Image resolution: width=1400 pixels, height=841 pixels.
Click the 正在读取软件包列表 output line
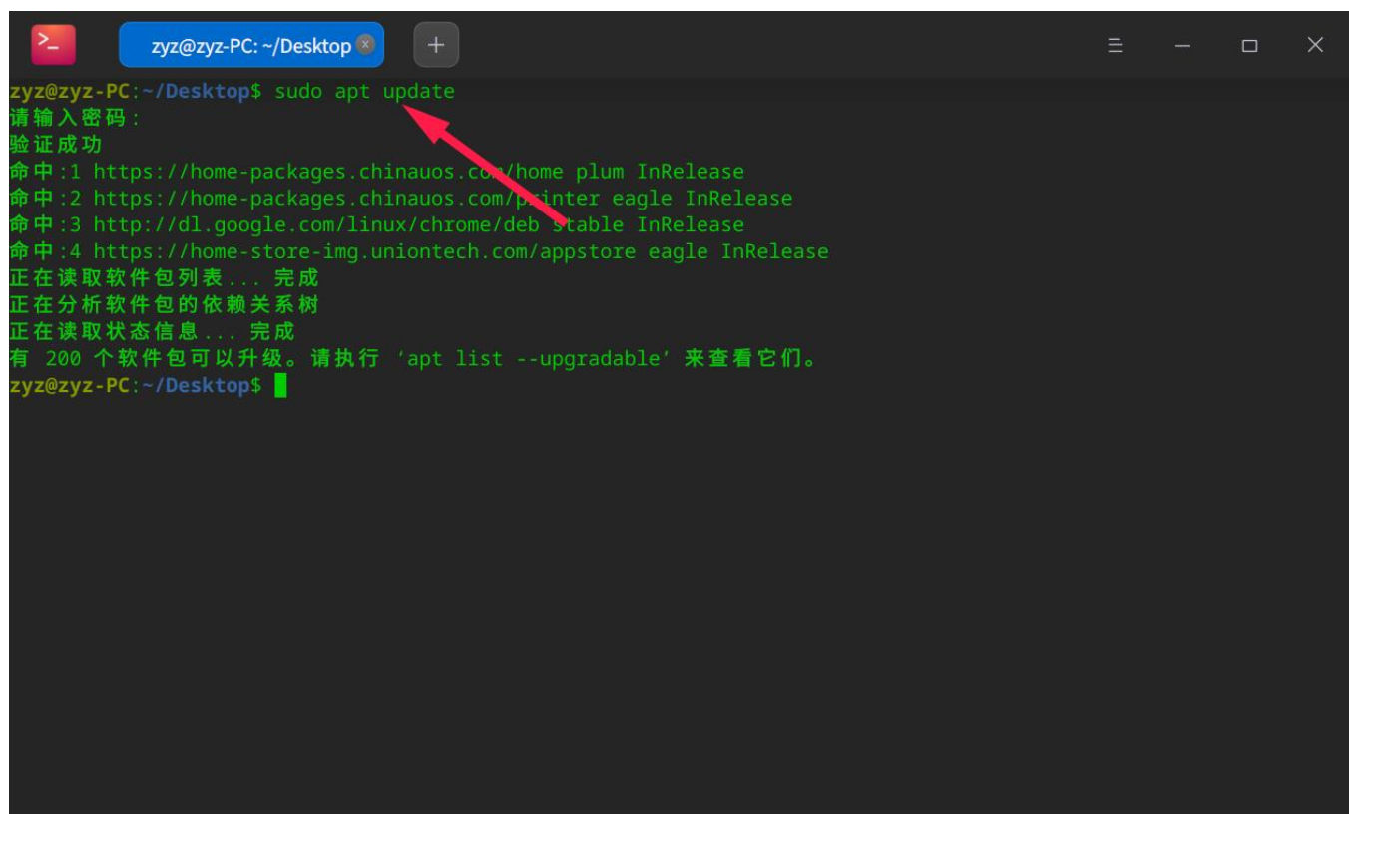pos(164,278)
